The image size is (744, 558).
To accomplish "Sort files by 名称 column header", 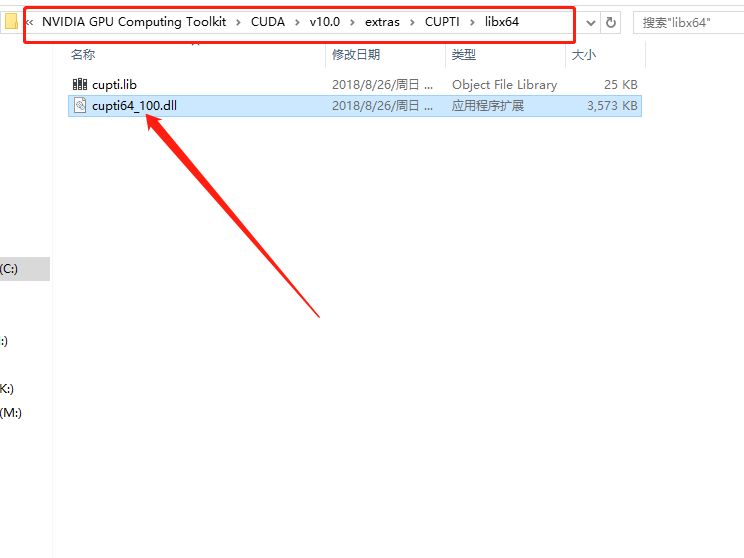I will tap(83, 55).
